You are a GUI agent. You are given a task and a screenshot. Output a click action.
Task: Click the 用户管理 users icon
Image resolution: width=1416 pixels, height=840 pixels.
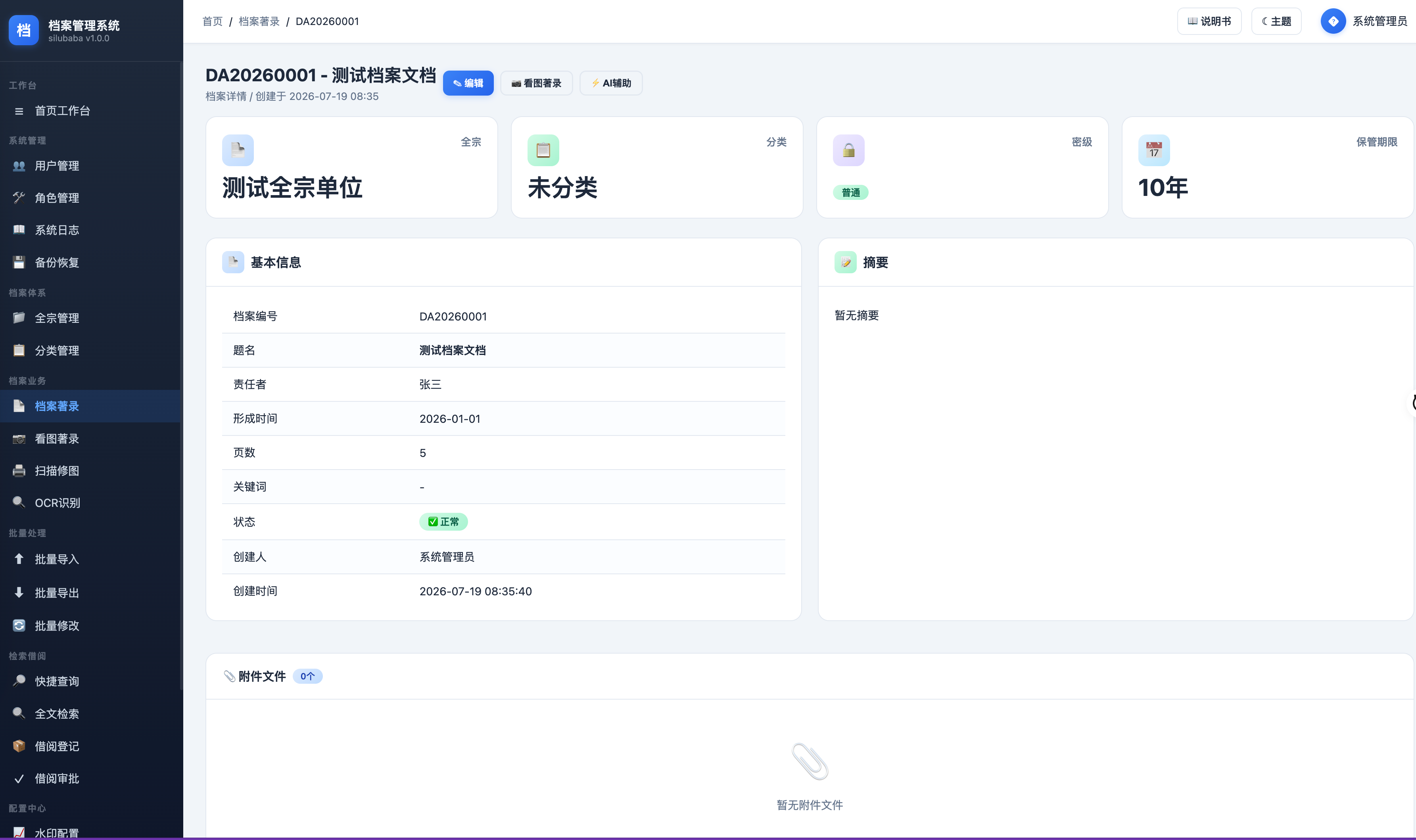(19, 166)
